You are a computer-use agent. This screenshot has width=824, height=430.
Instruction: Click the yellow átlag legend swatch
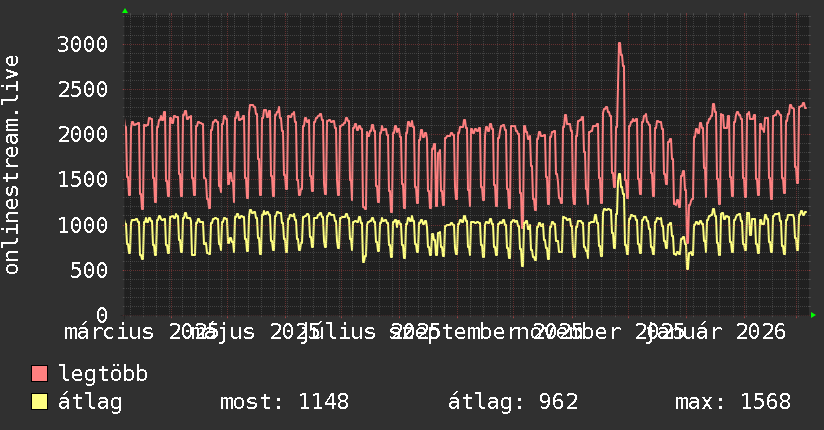pos(39,402)
